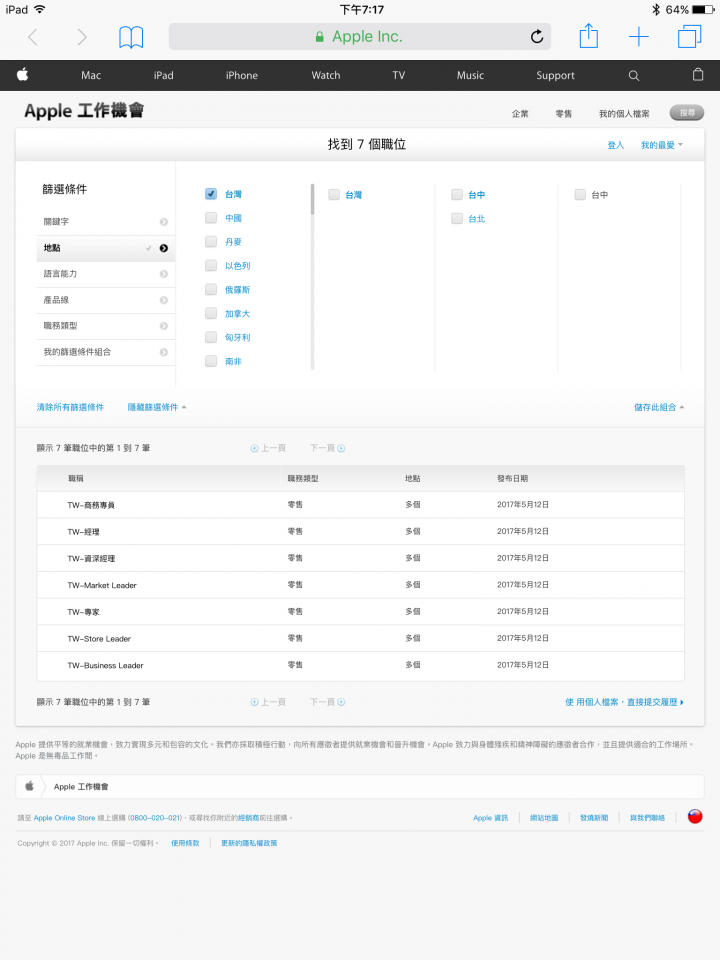Screen dimensions: 720x960
Task: Check the 台北 city checkbox
Action: tap(457, 218)
